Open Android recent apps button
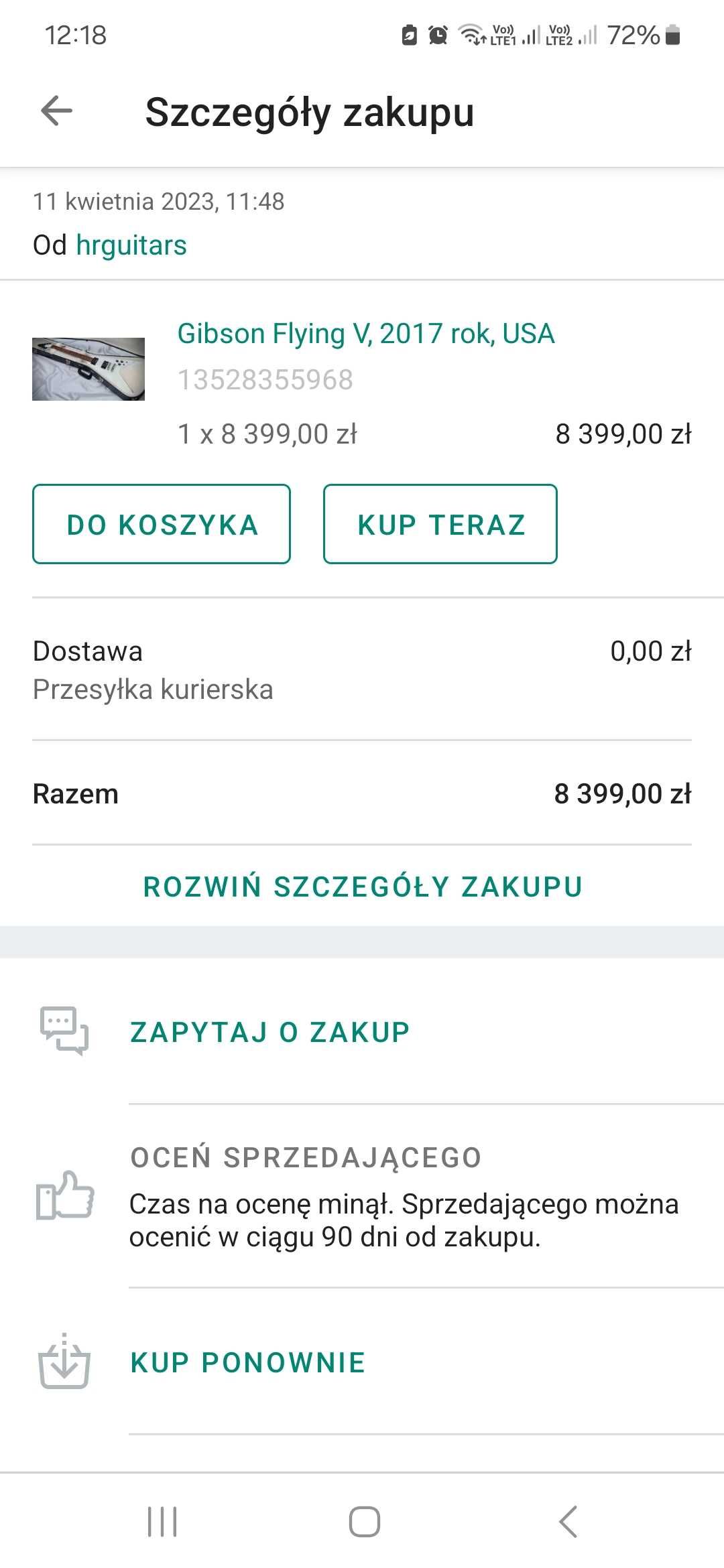Viewport: 724px width, 1568px height. 162,1521
